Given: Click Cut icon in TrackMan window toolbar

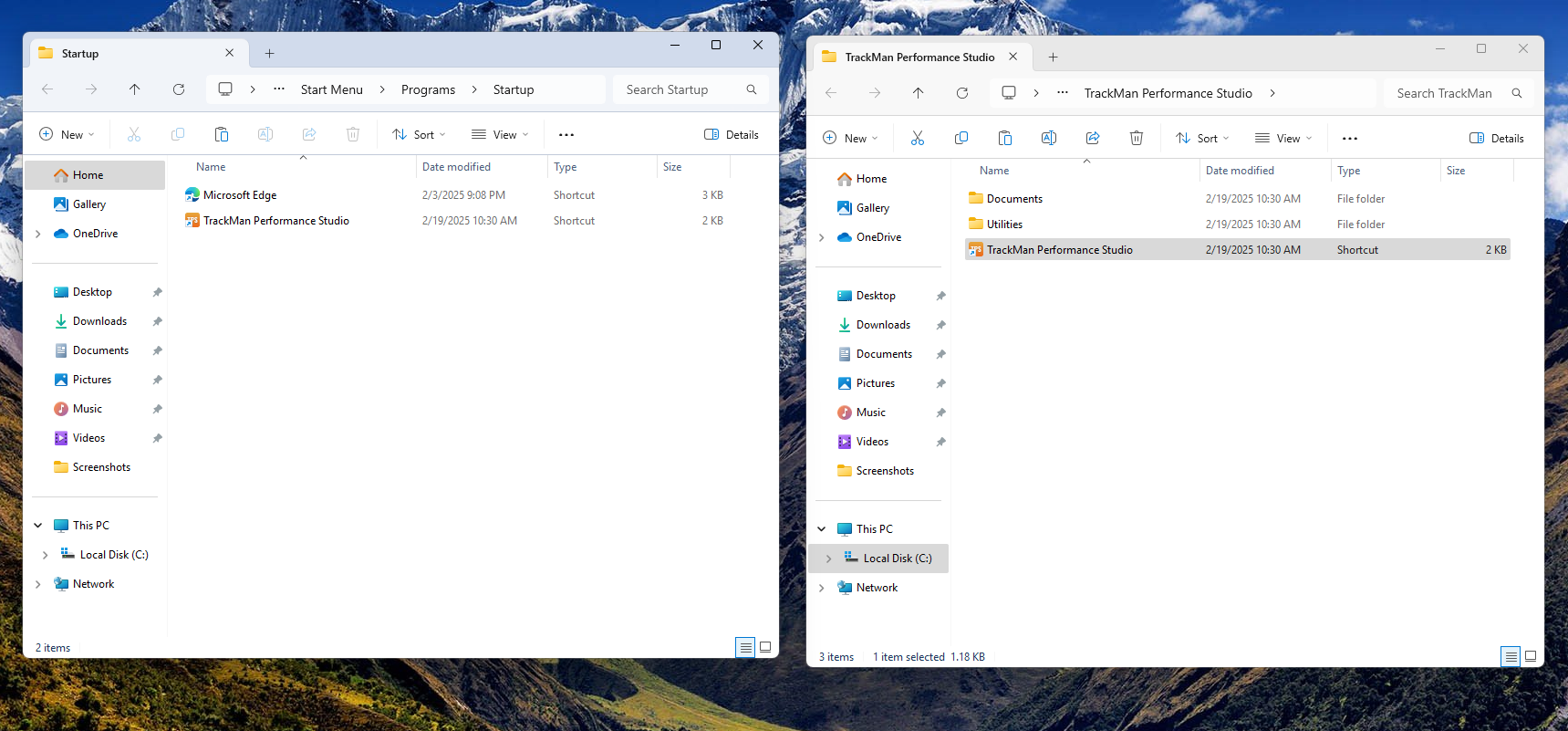Looking at the screenshot, I should [x=918, y=138].
